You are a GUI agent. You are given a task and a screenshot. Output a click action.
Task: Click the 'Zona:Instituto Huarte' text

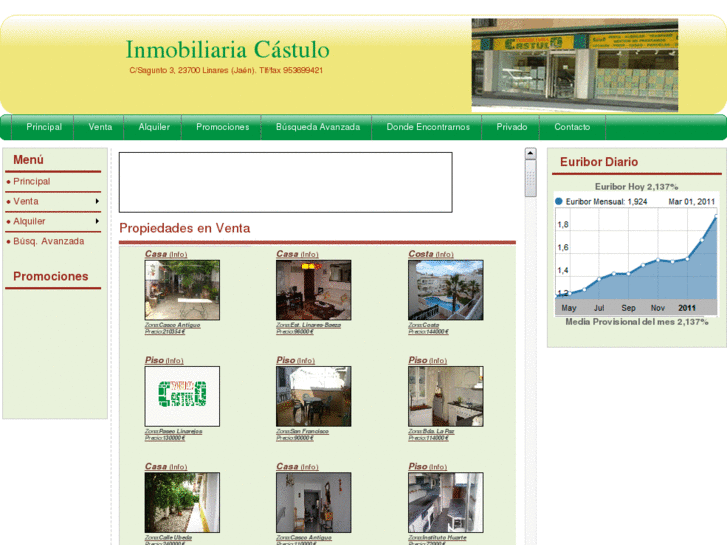click(x=437, y=538)
